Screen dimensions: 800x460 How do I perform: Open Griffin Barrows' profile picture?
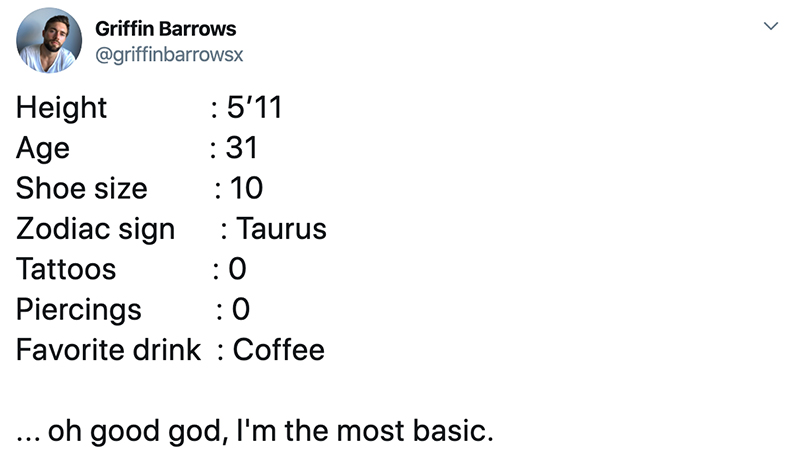48,40
